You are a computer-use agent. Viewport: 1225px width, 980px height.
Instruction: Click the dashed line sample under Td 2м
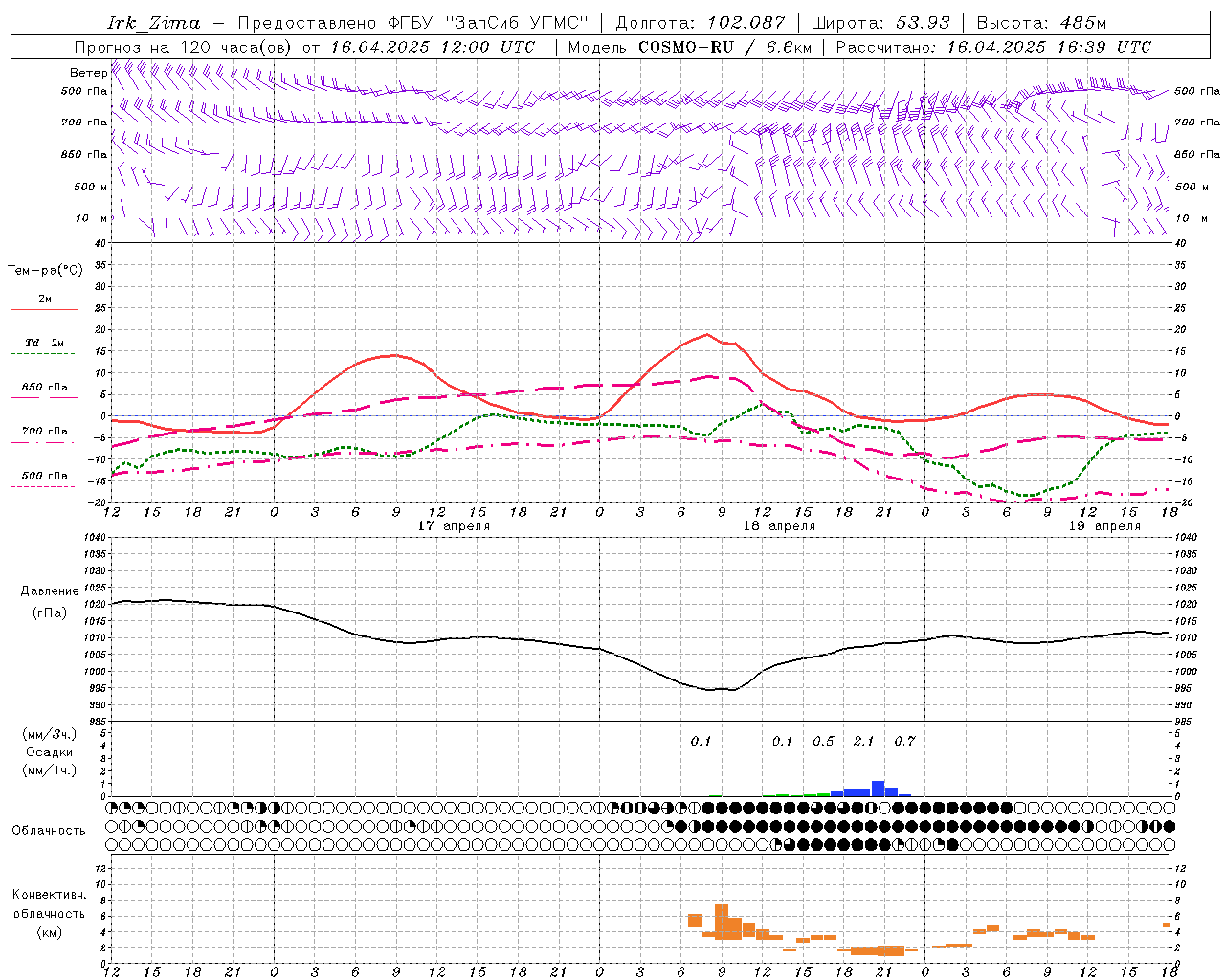pyautogui.click(x=43, y=354)
